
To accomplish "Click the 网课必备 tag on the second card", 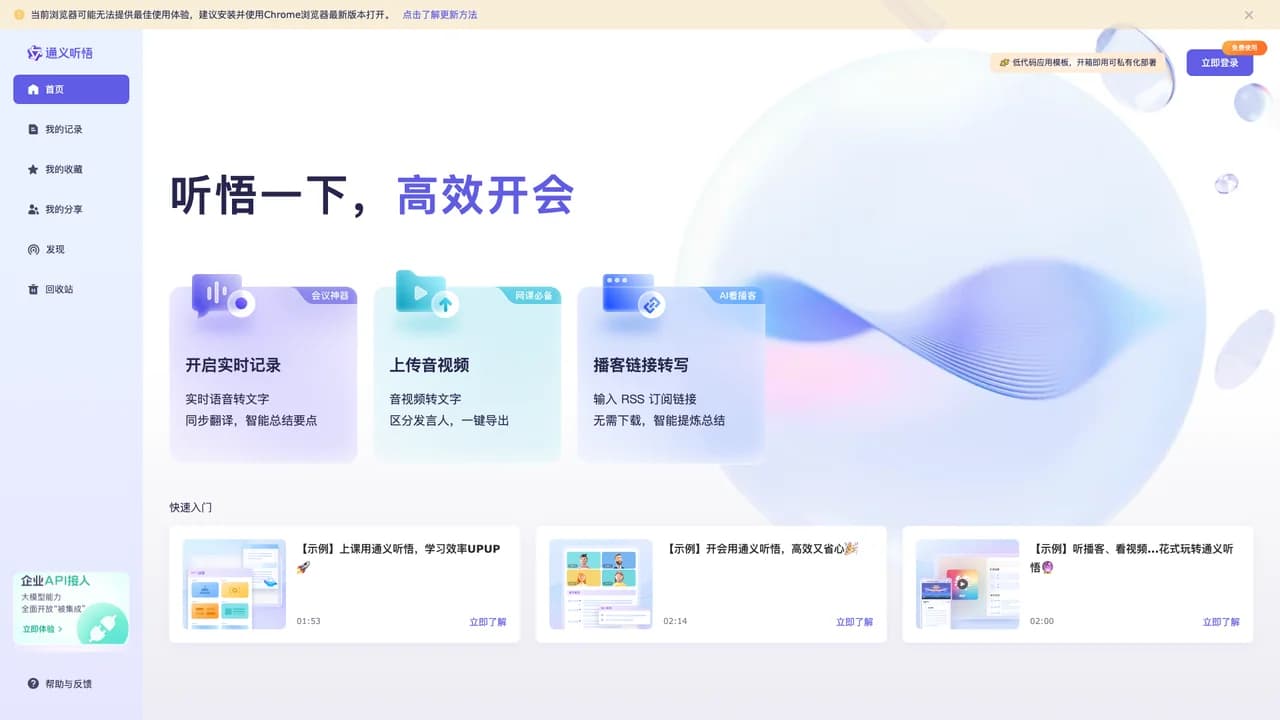I will [534, 296].
